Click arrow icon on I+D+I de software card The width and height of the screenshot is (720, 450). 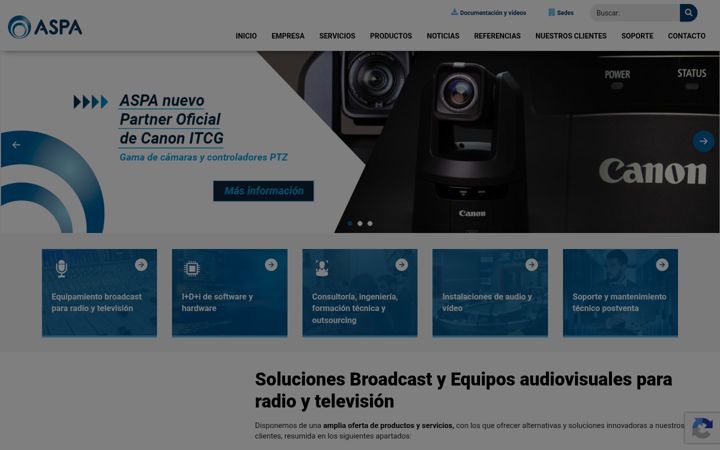click(271, 264)
